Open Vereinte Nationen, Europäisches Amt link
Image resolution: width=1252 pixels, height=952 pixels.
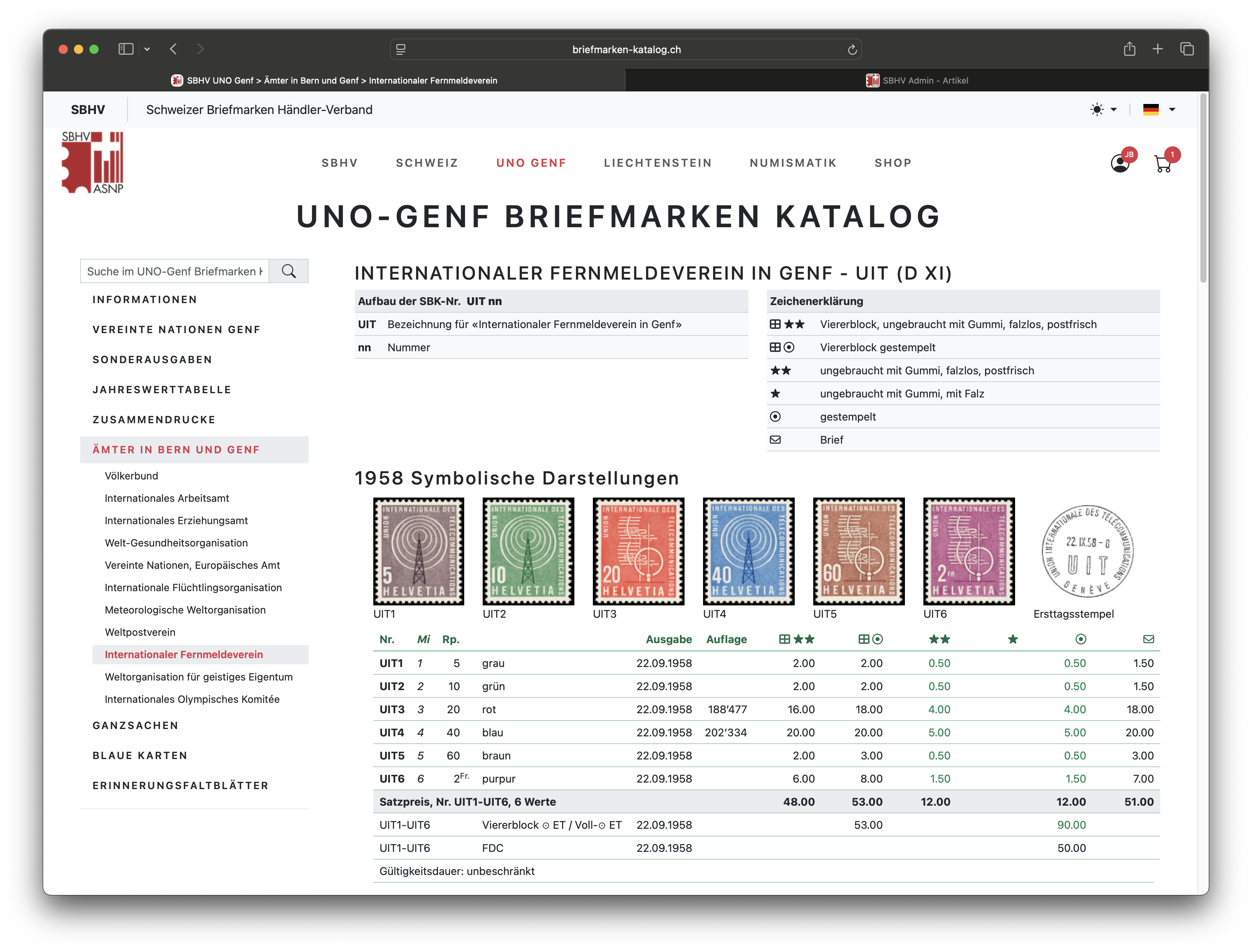click(x=192, y=565)
